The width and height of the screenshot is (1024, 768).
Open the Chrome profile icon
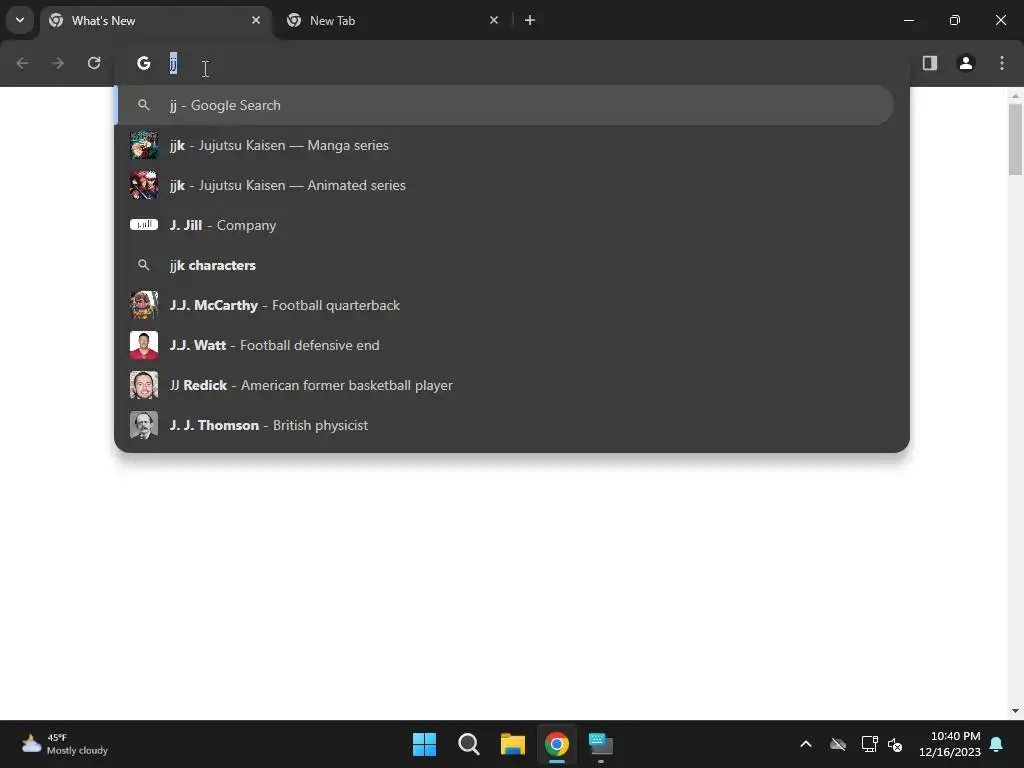pos(966,63)
